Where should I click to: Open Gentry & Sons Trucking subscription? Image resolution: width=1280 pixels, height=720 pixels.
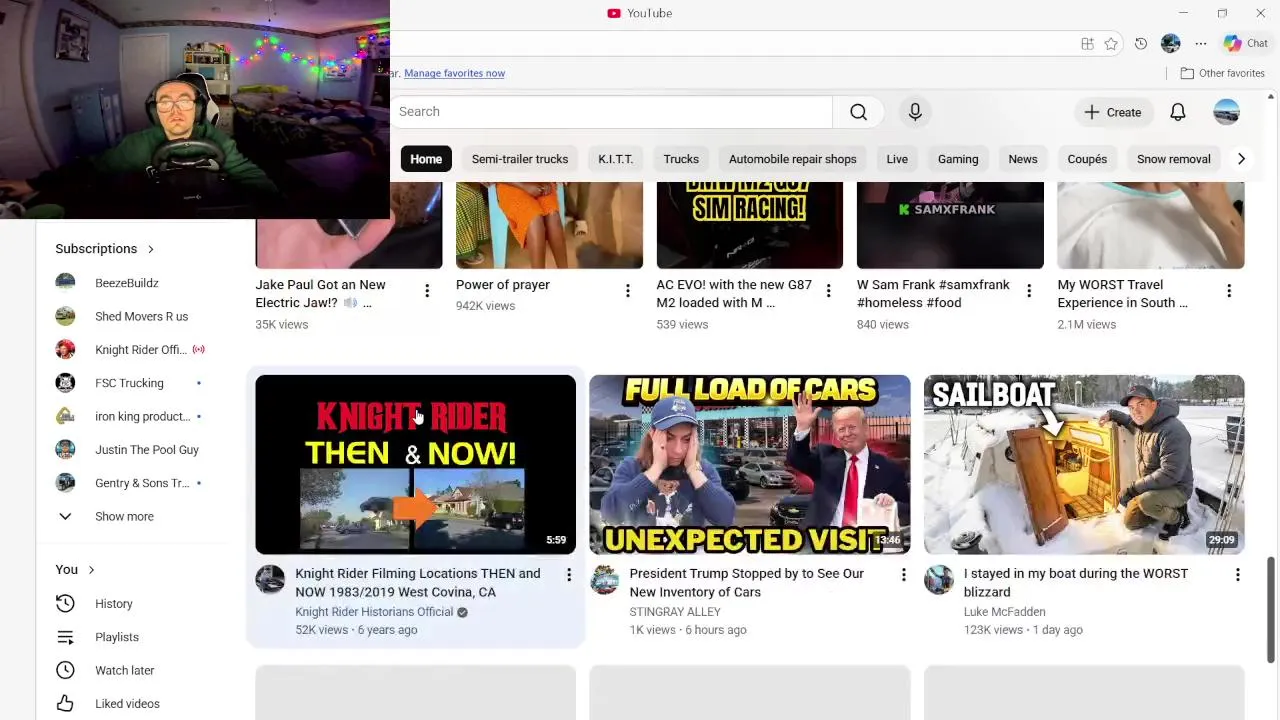point(140,483)
